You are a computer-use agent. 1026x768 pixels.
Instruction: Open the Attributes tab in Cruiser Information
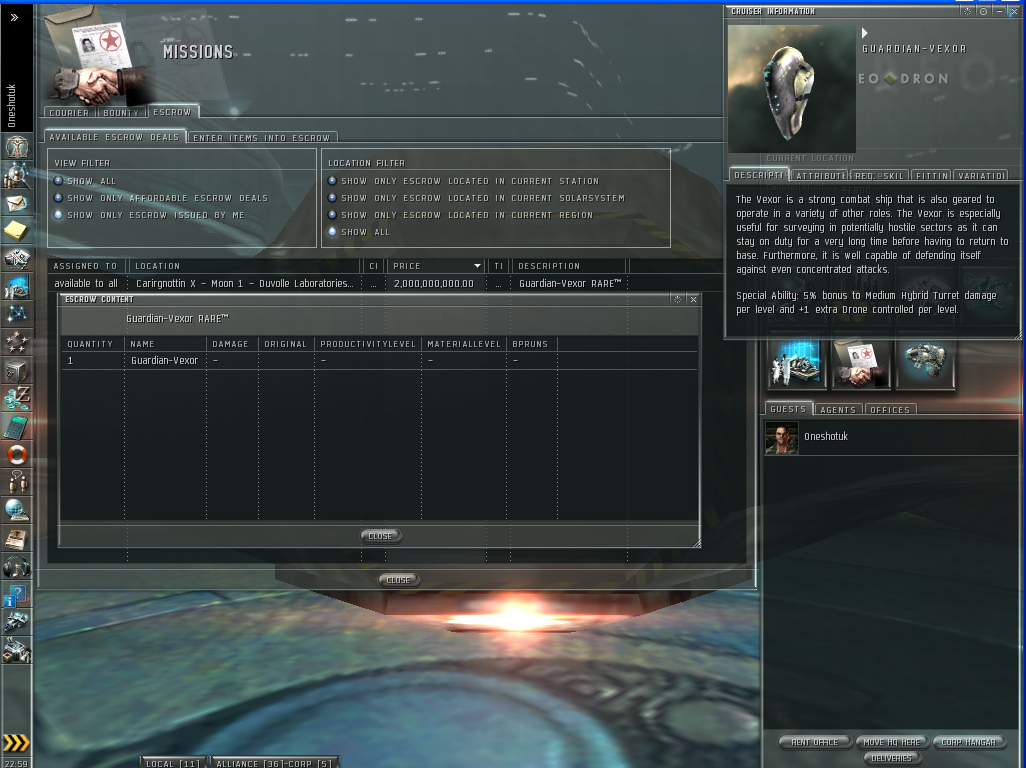coord(821,175)
